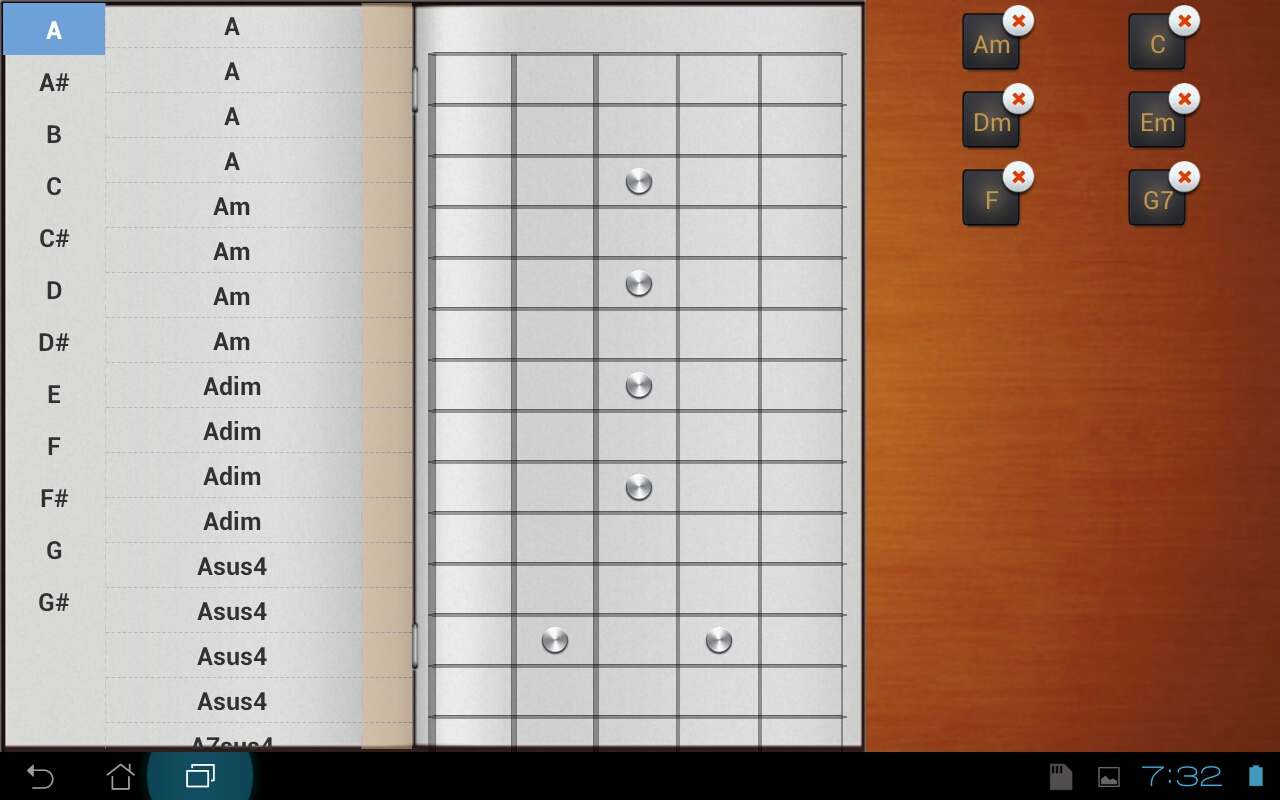Tap the Android back arrow icon

click(x=40, y=776)
